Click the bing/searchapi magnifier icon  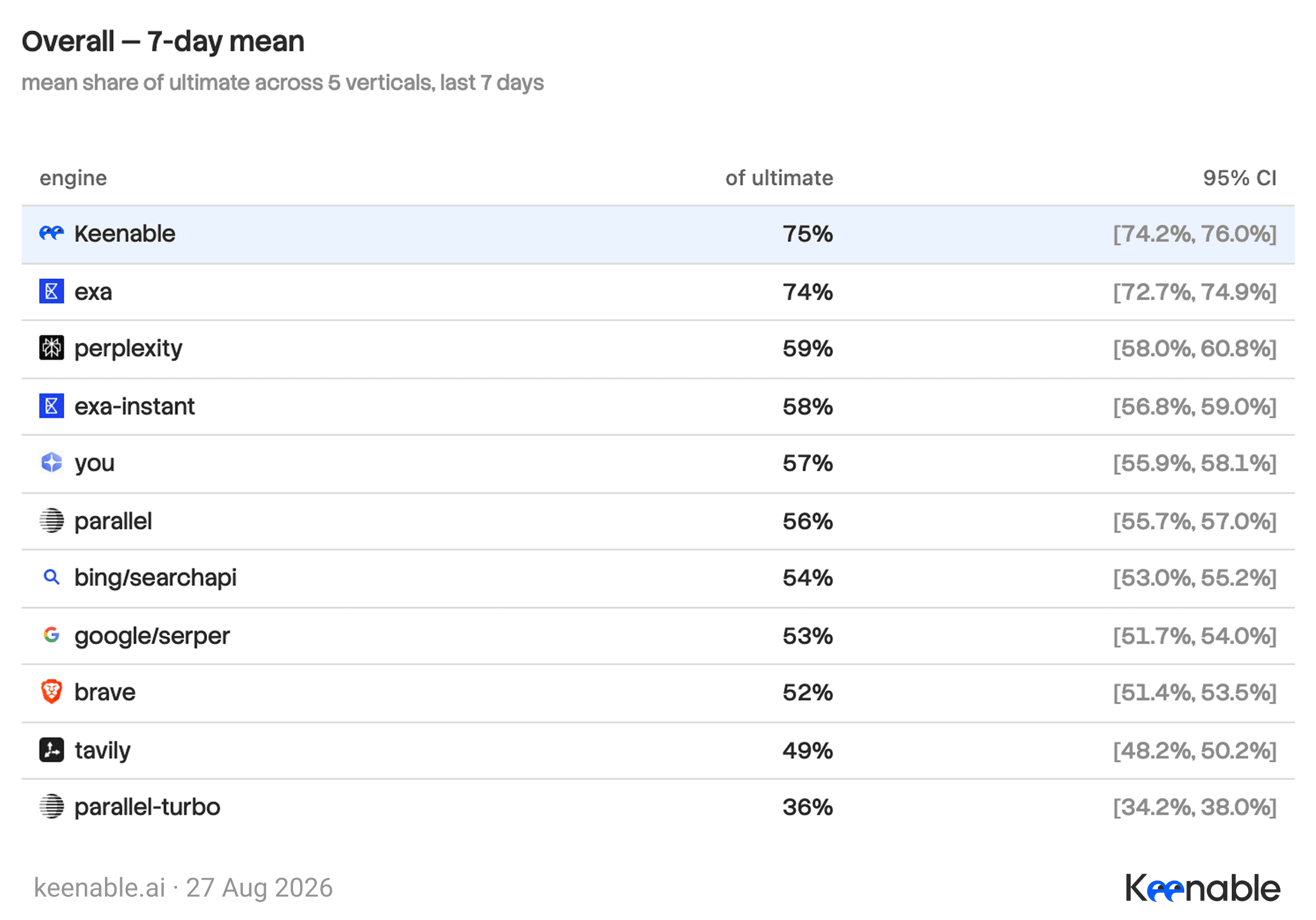(51, 578)
